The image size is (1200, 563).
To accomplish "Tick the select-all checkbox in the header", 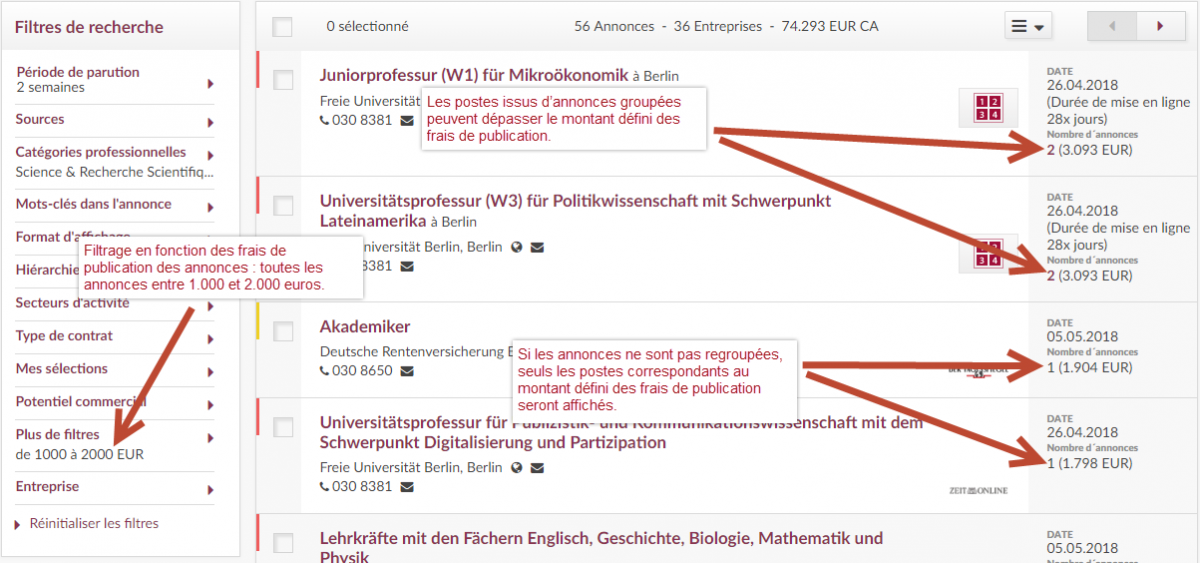I will [283, 27].
